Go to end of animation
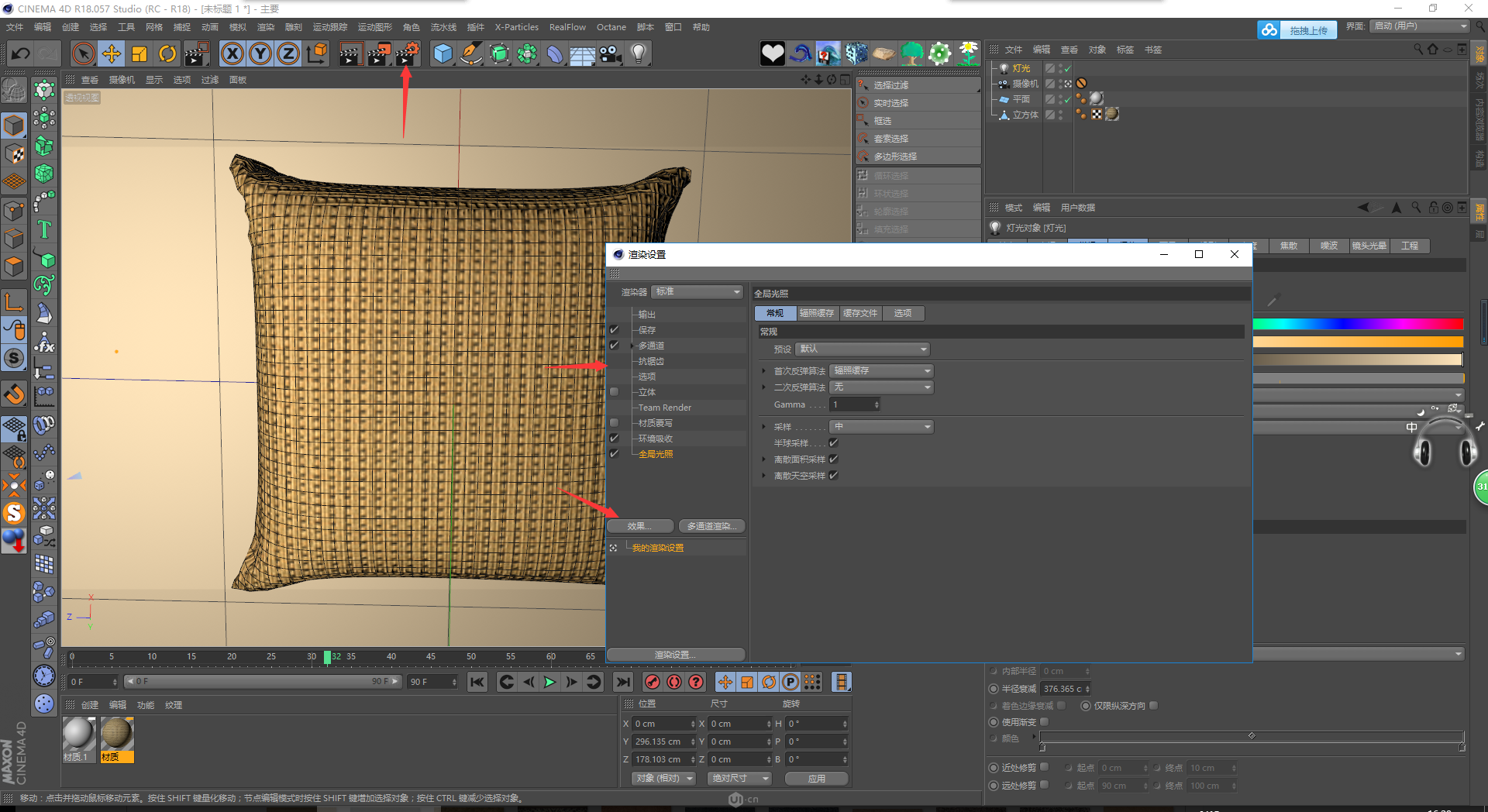Viewport: 1488px width, 812px height. click(x=622, y=682)
